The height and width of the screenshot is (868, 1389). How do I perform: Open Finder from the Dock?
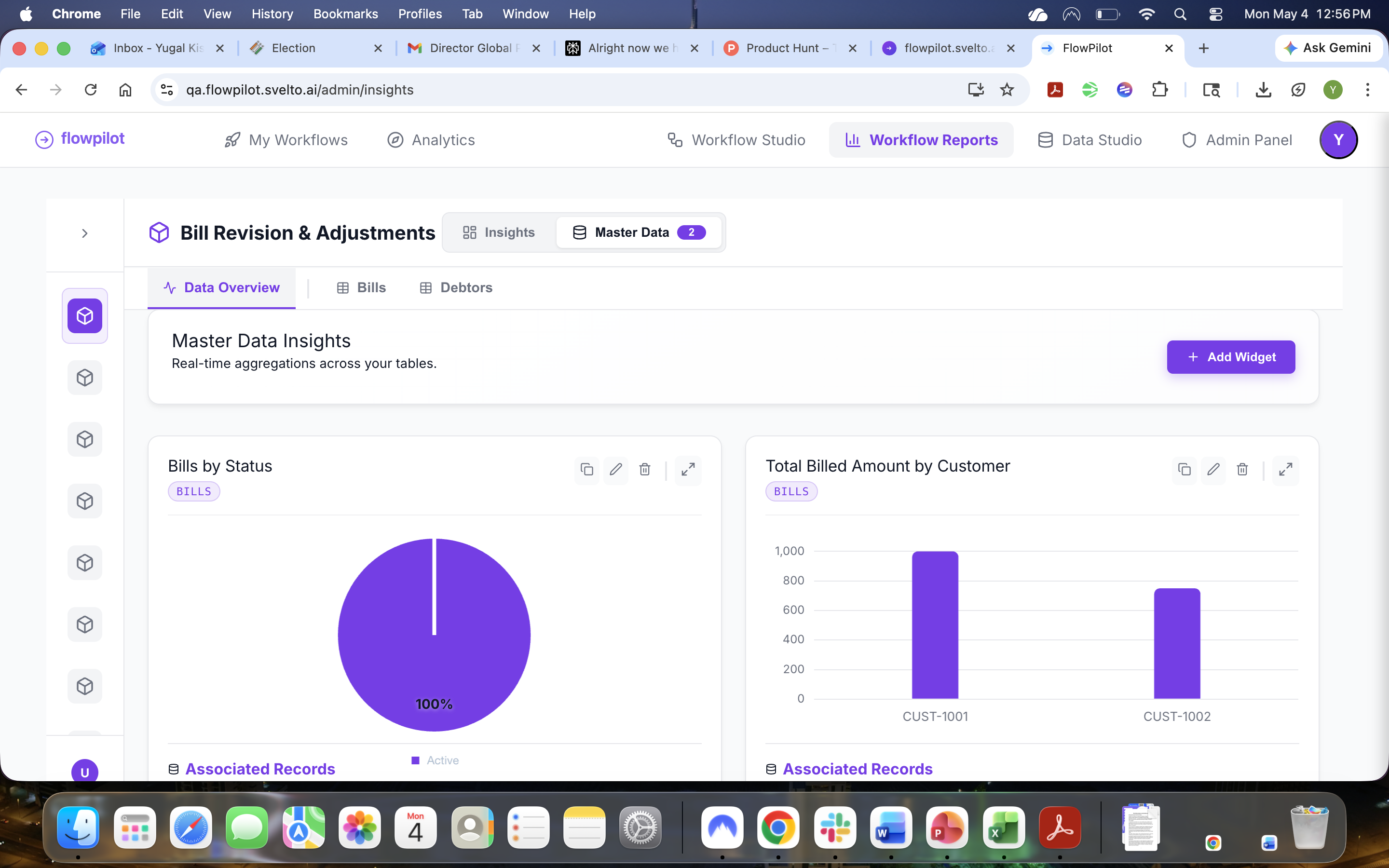pyautogui.click(x=78, y=828)
